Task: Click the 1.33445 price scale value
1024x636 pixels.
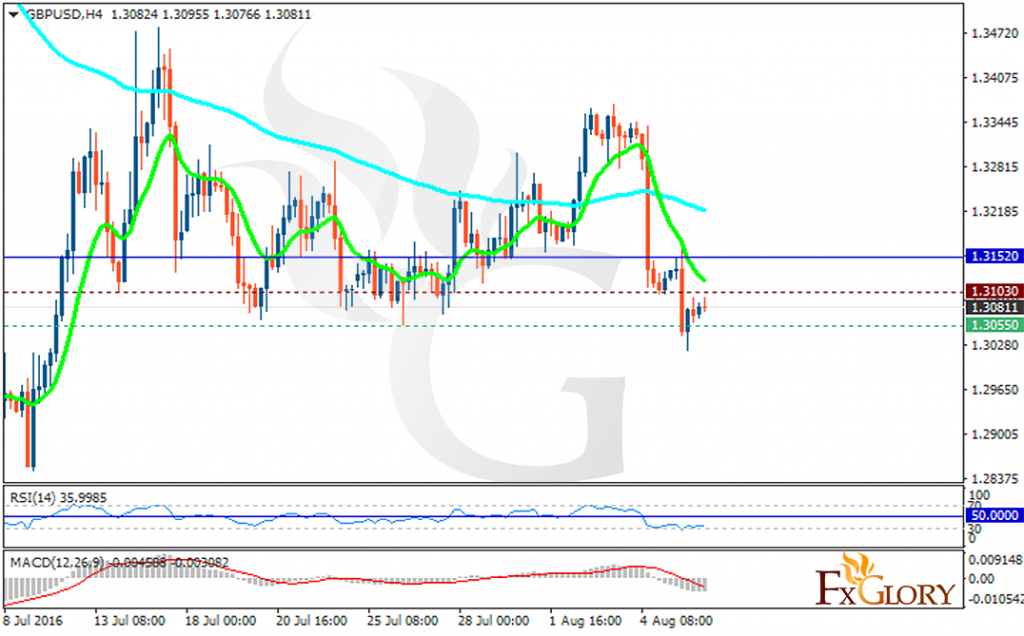Action: click(995, 123)
